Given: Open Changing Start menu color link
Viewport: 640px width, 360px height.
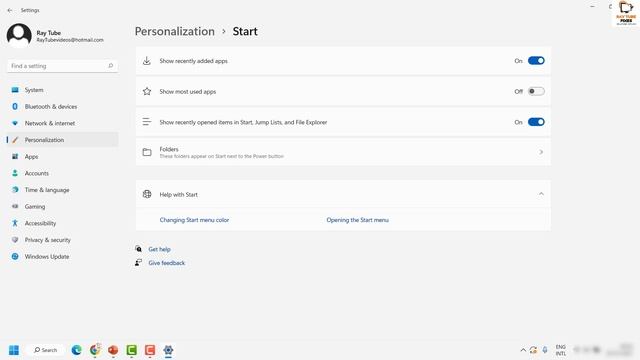Looking at the screenshot, I should 194,220.
